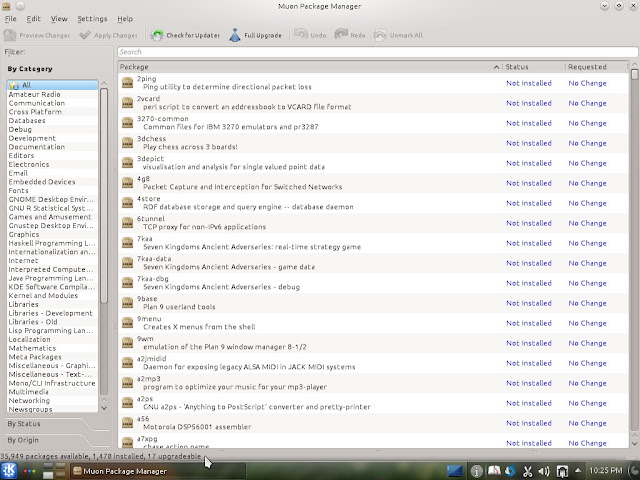Open the File menu

click(x=10, y=19)
